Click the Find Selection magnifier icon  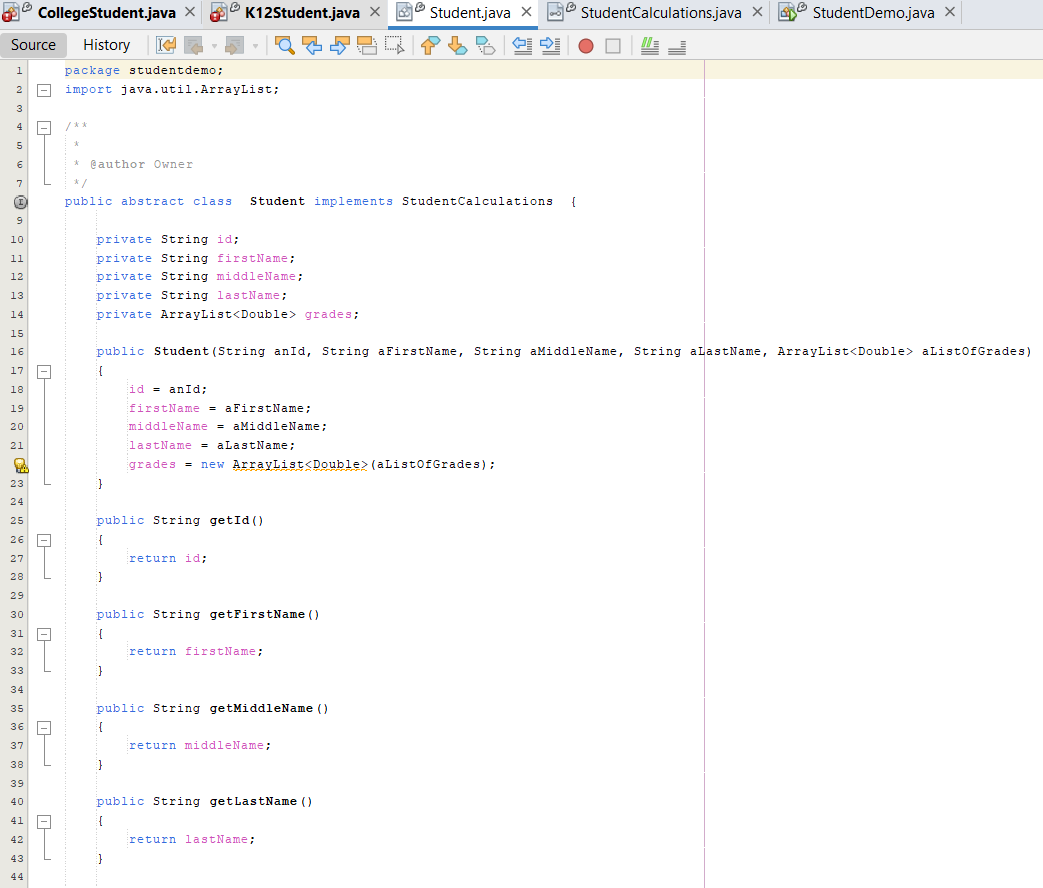(285, 45)
